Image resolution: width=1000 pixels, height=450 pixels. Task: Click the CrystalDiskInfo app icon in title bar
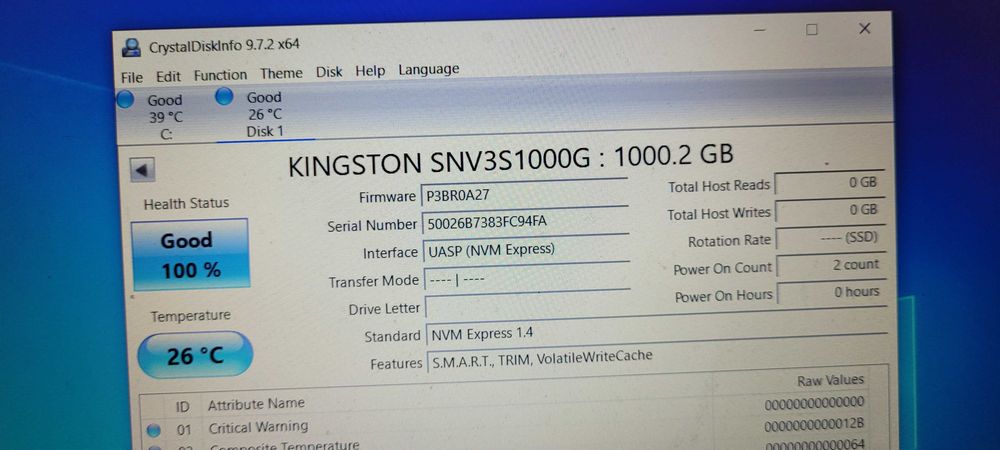[x=131, y=47]
